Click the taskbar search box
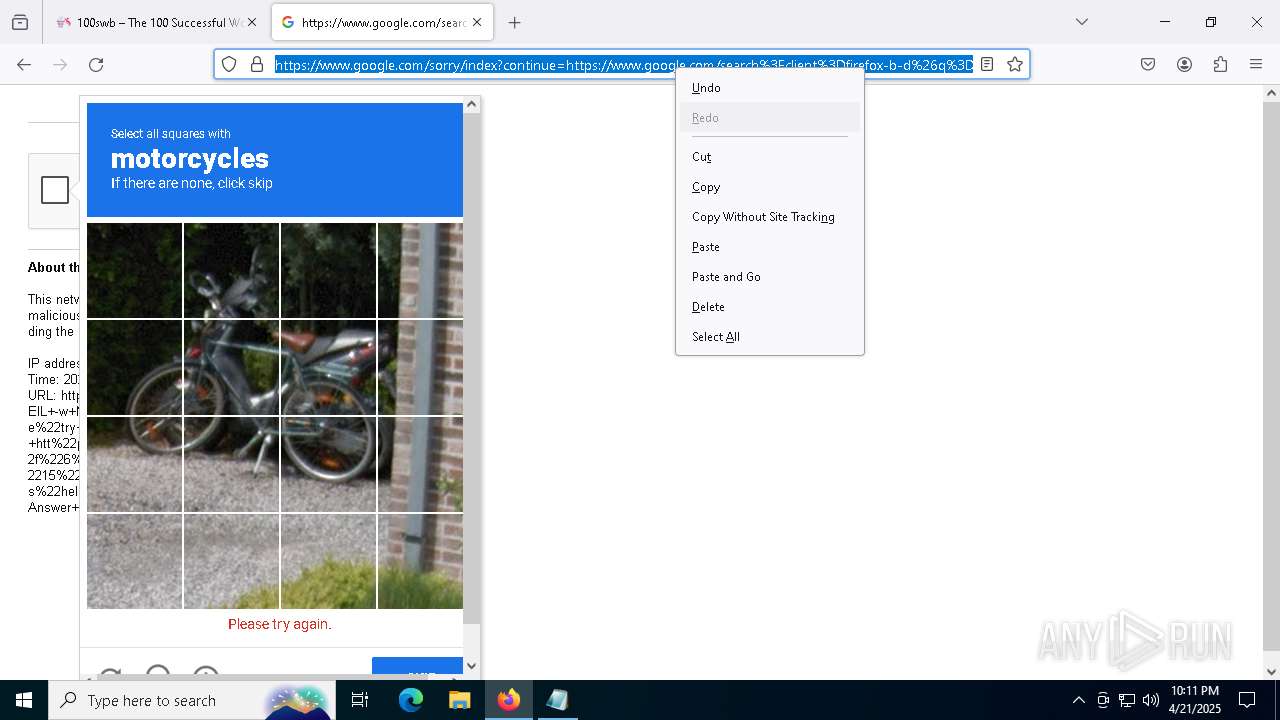This screenshot has height=720, width=1280. 190,700
